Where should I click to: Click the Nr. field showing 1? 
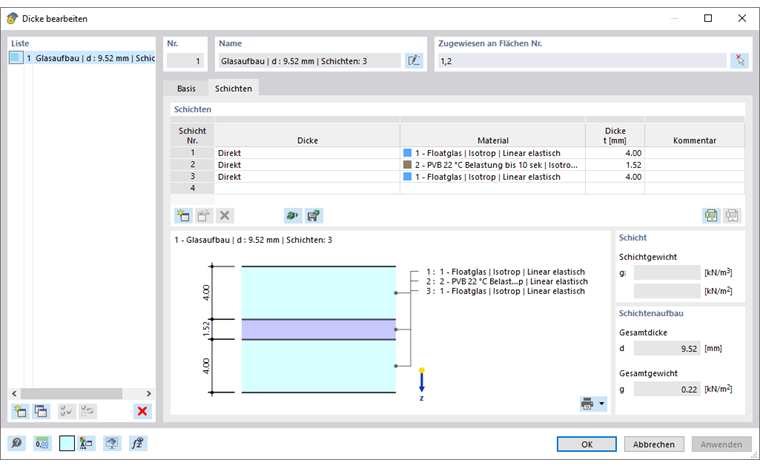pos(185,61)
